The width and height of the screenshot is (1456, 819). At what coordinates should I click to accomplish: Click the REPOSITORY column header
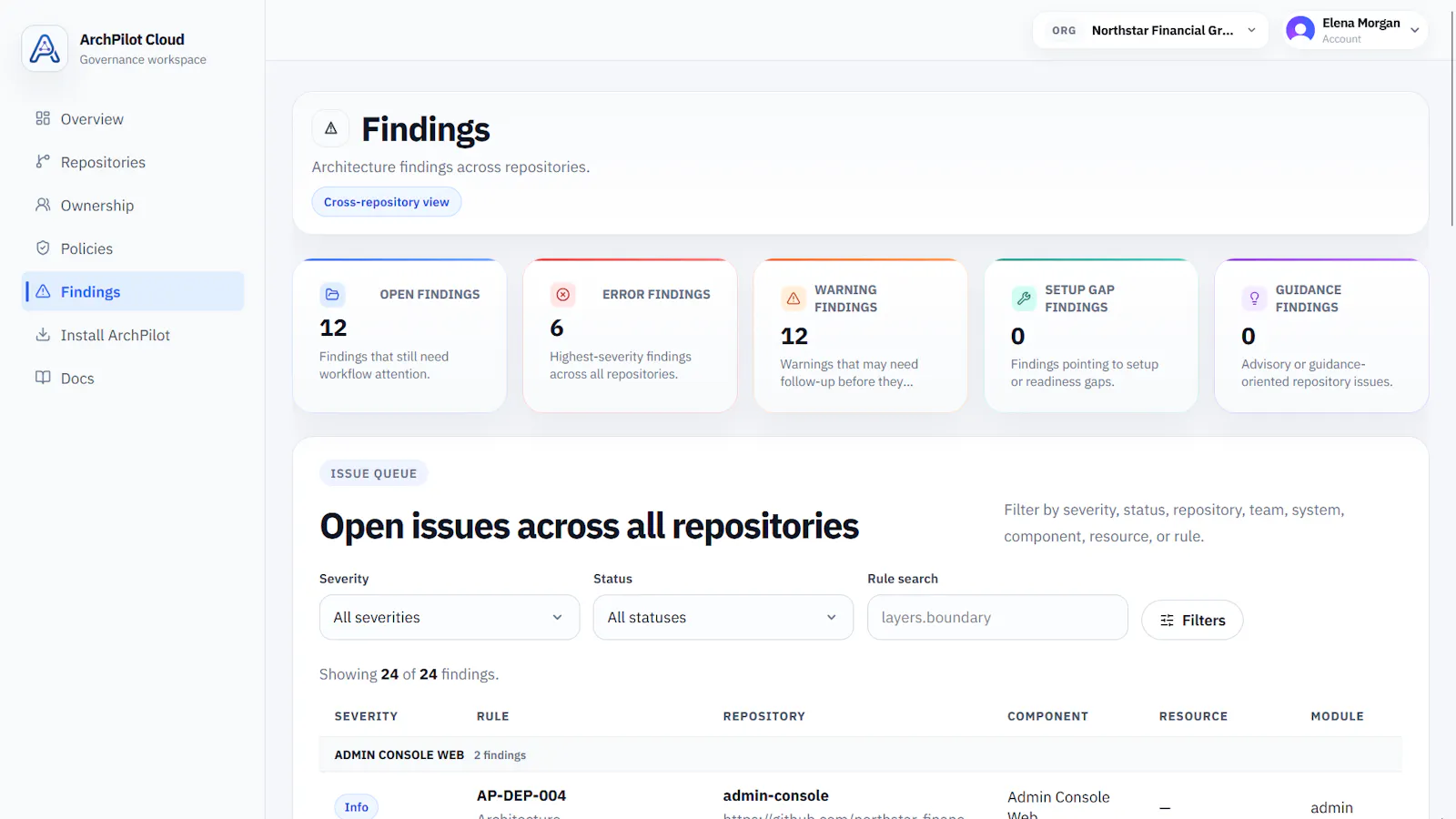[x=763, y=716]
